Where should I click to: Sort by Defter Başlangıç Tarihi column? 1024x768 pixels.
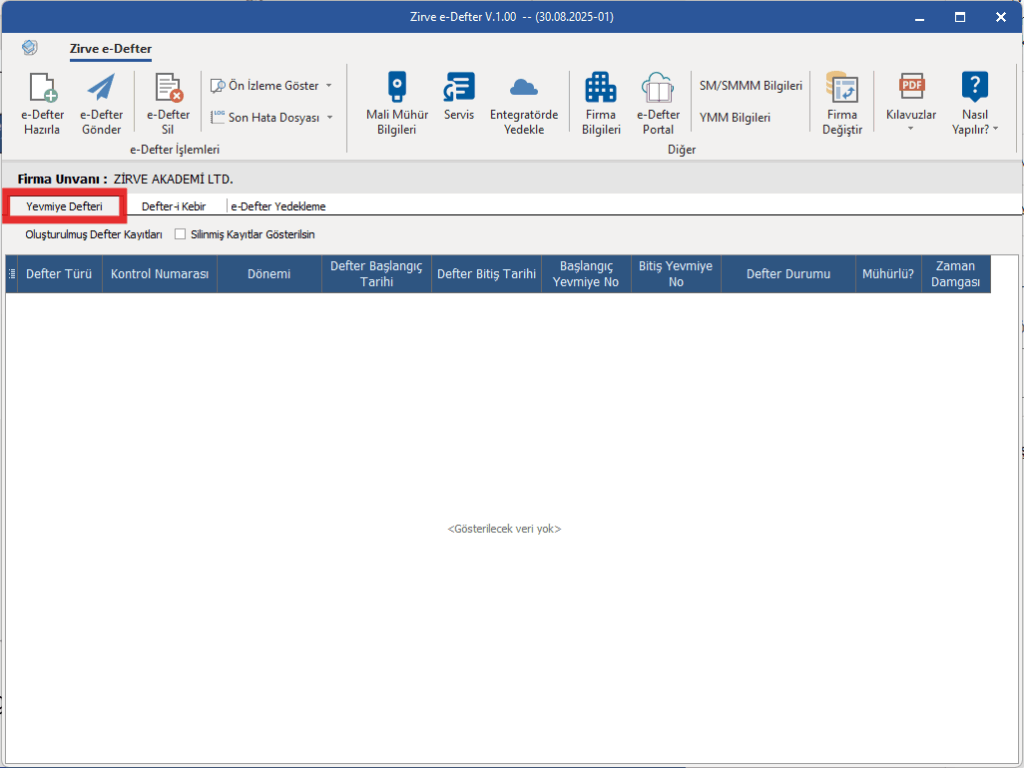pos(376,274)
